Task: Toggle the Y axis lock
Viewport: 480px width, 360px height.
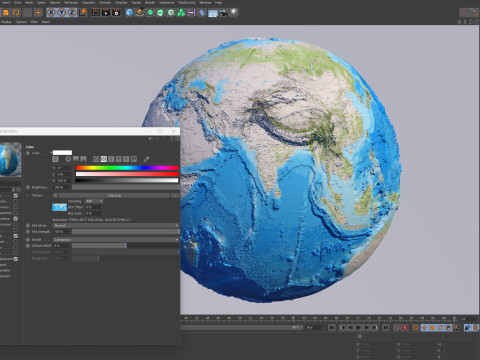Action: [62, 13]
